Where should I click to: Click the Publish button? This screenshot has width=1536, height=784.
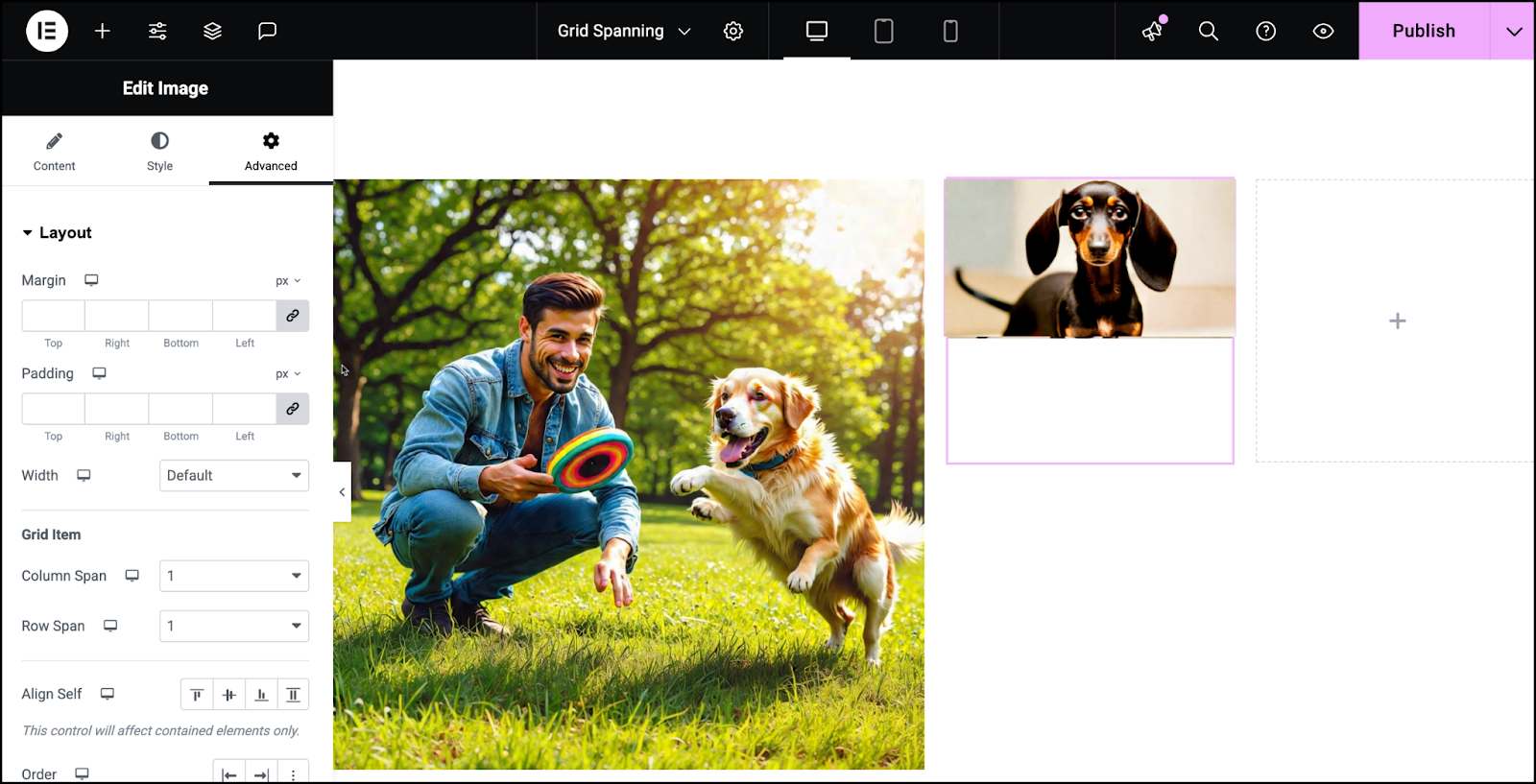(1424, 31)
